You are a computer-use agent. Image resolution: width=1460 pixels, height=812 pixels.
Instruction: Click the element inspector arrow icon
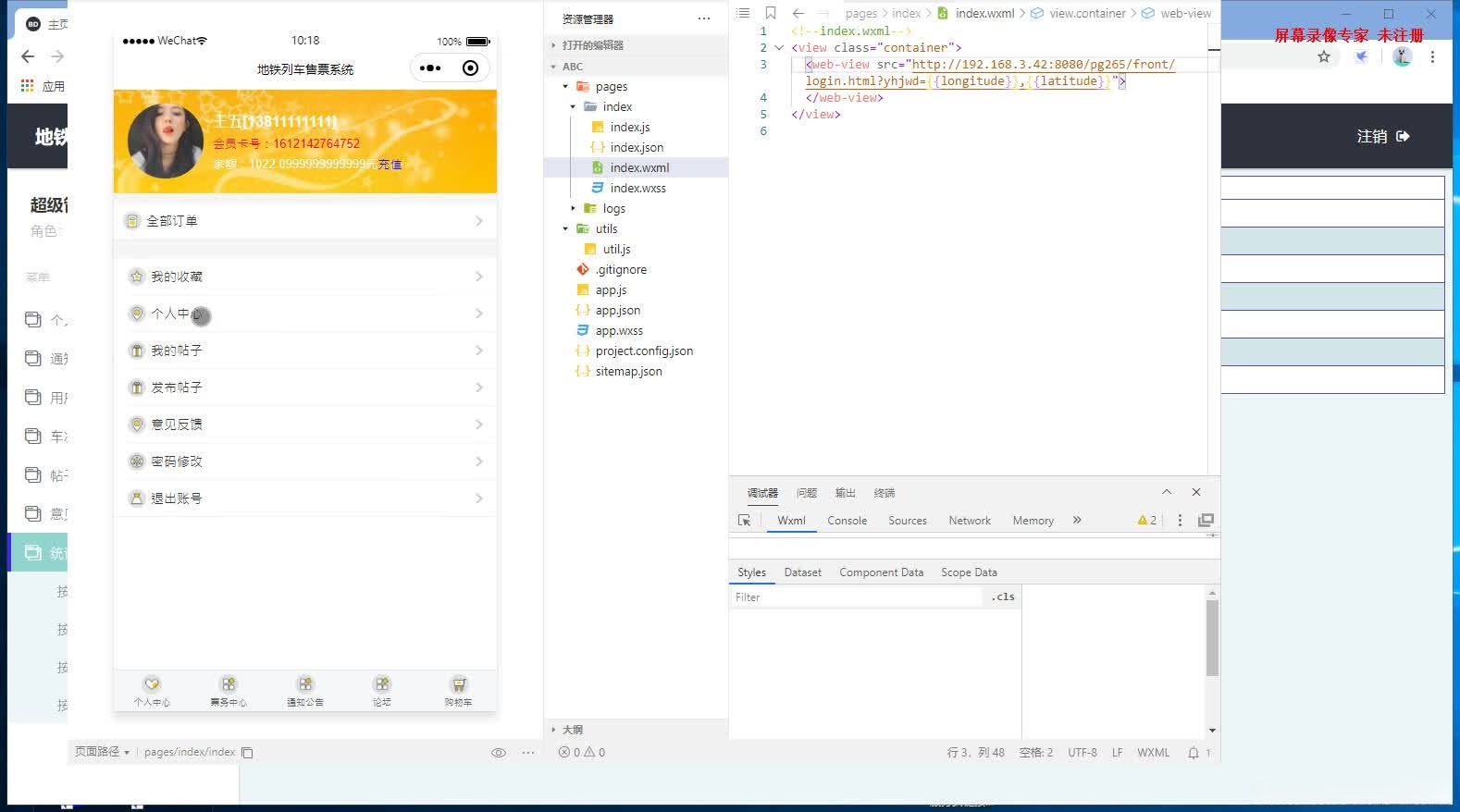coord(744,521)
